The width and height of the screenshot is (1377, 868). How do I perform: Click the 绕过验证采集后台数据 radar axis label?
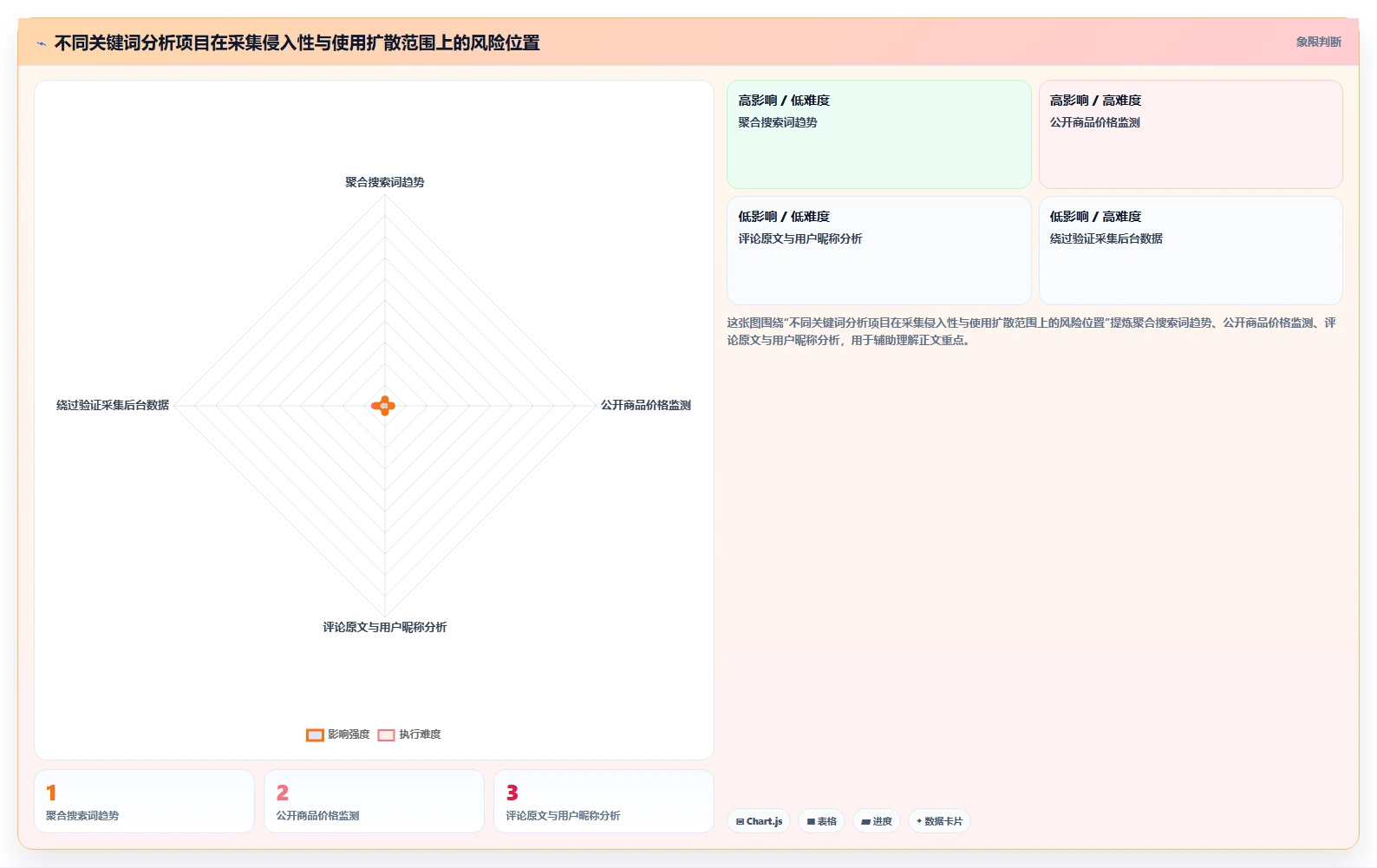(113, 405)
